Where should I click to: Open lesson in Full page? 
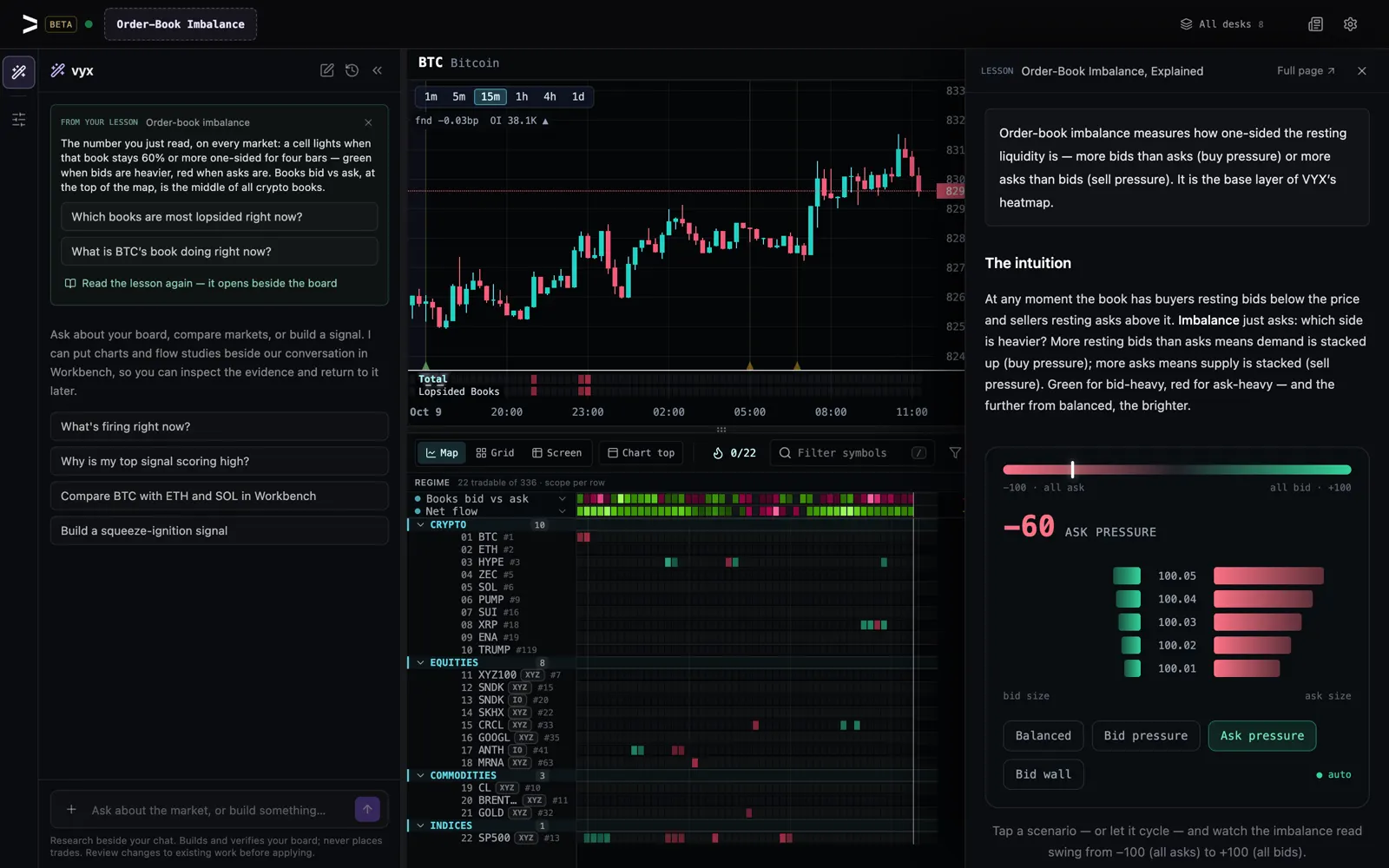[x=1306, y=71]
